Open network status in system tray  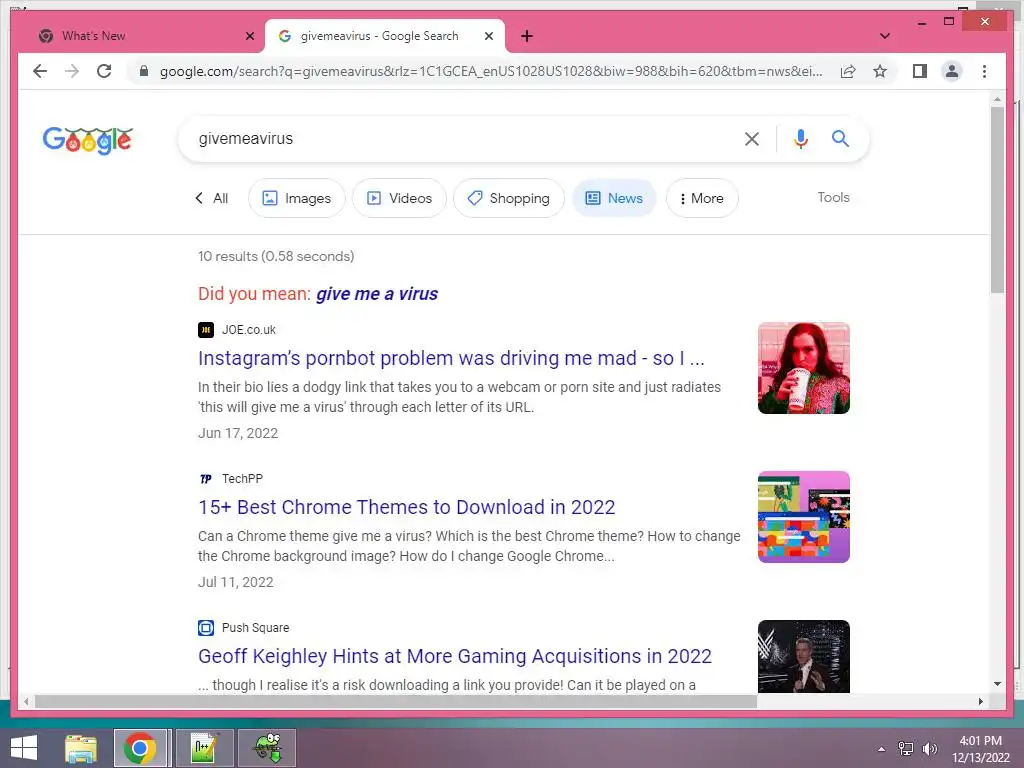click(905, 749)
